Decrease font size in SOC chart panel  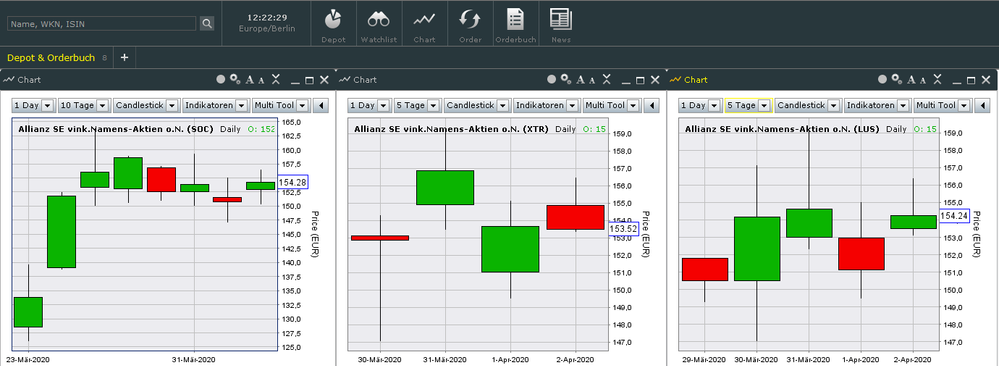tap(261, 80)
